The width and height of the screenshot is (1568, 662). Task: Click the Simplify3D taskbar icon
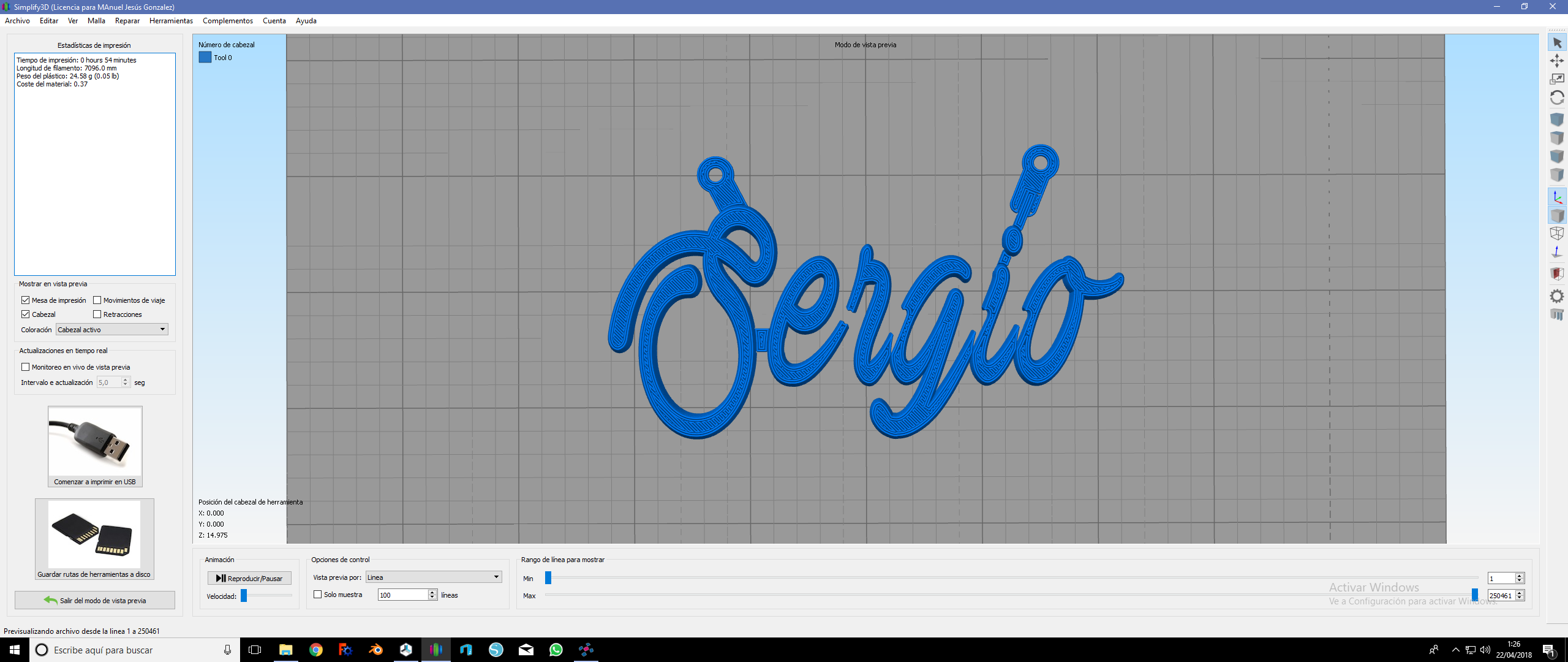pos(435,650)
